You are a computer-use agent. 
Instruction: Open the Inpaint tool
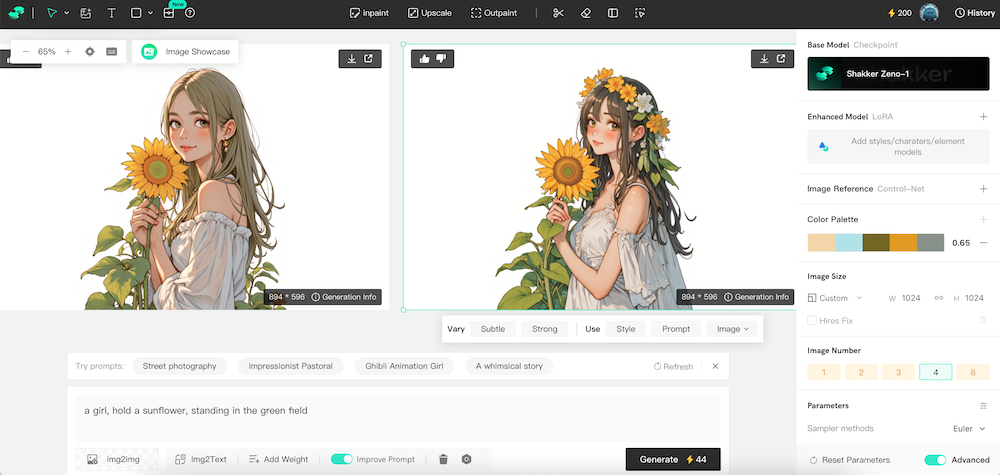tap(369, 13)
